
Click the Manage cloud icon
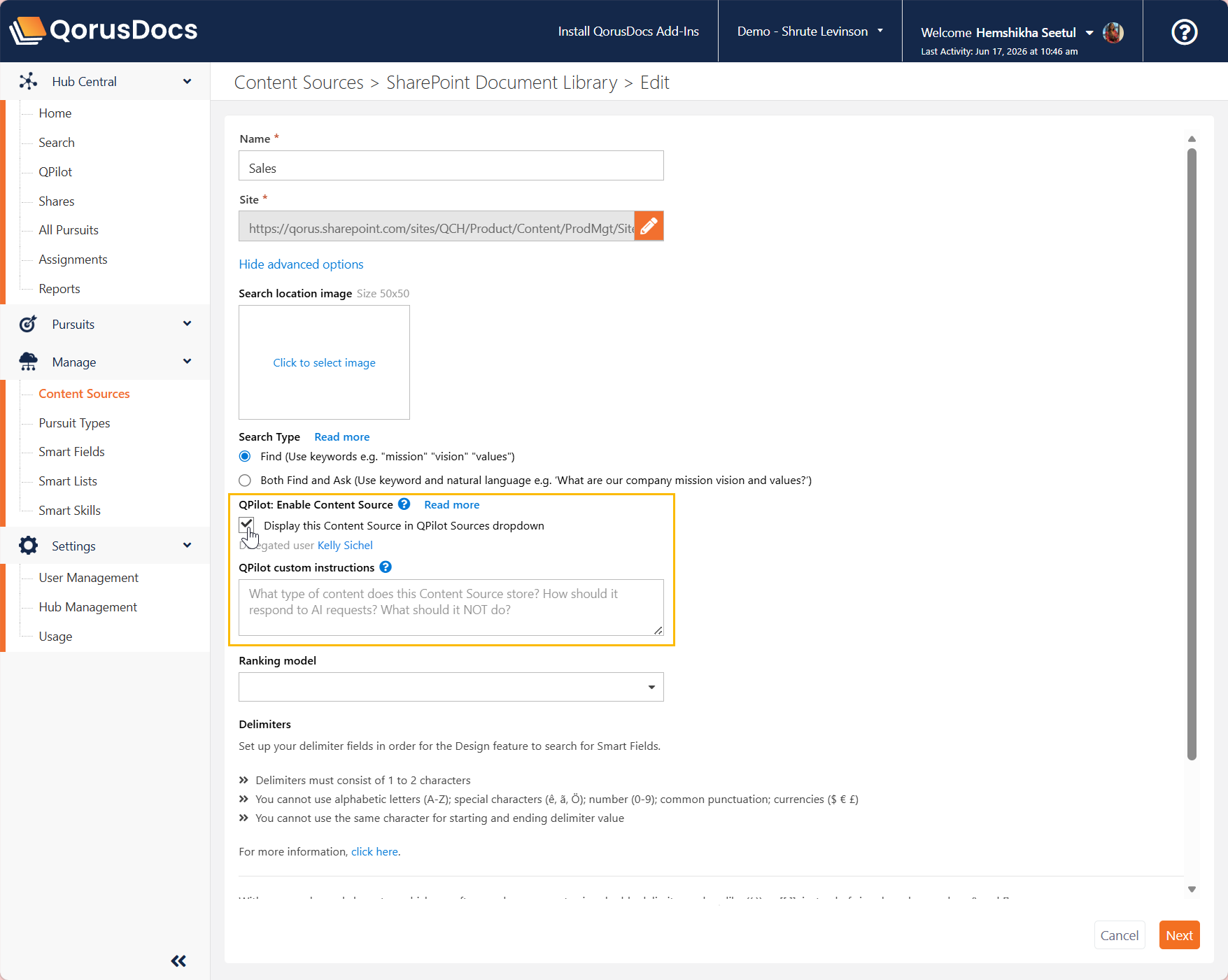28,362
